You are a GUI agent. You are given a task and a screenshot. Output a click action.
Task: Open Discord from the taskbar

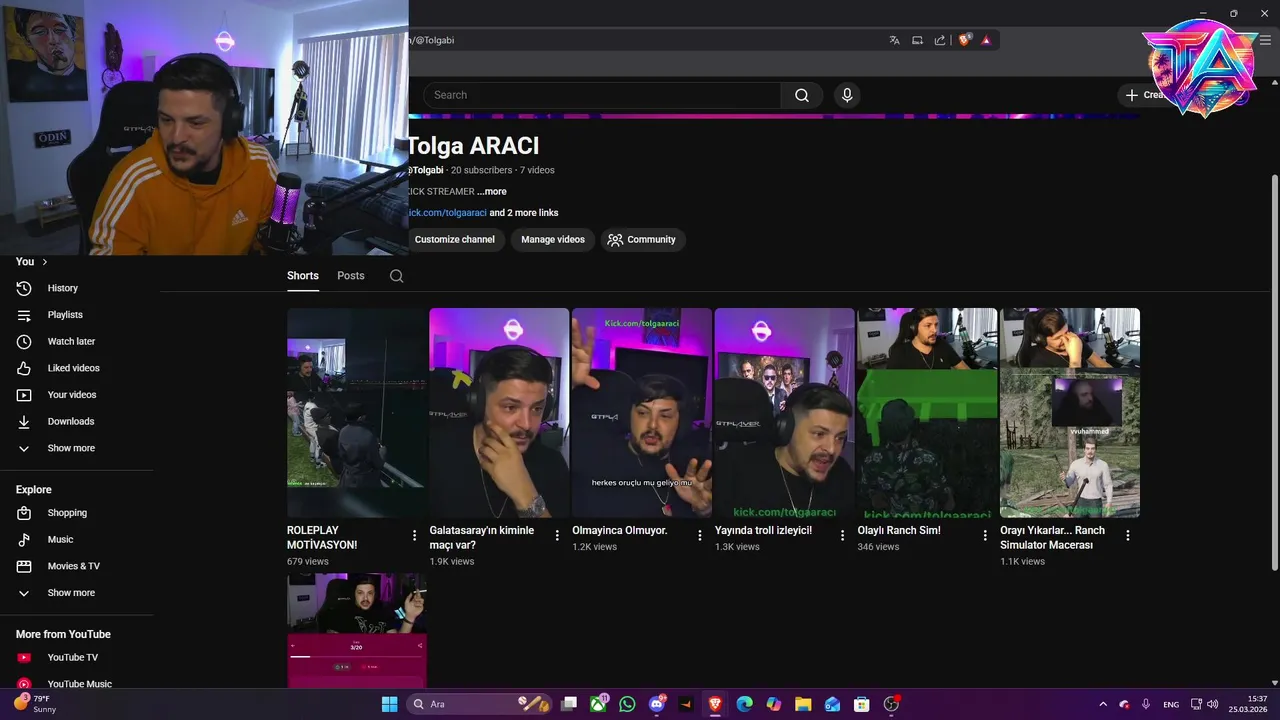point(657,704)
